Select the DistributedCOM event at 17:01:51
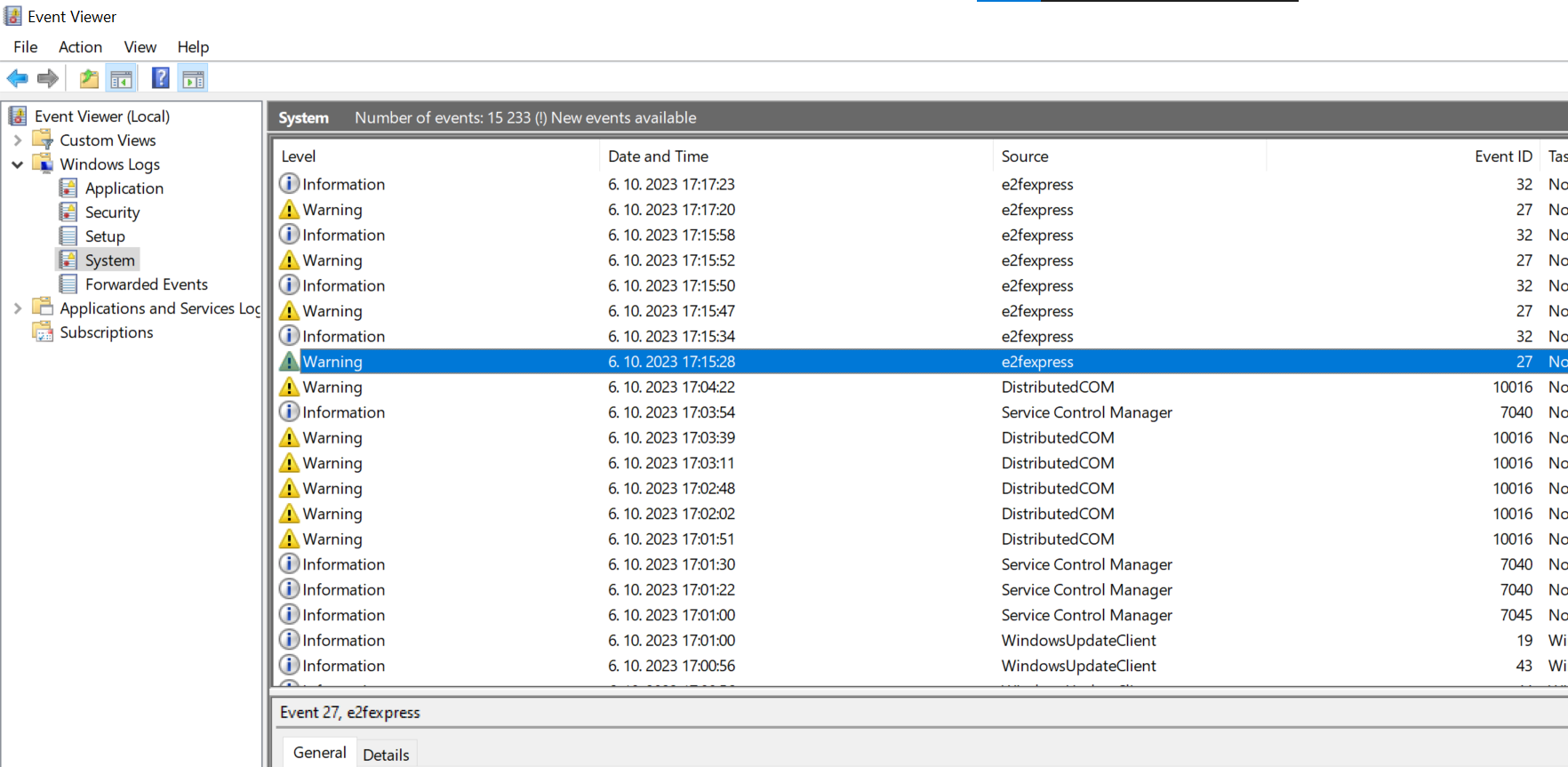Image resolution: width=1568 pixels, height=767 pixels. 920,539
